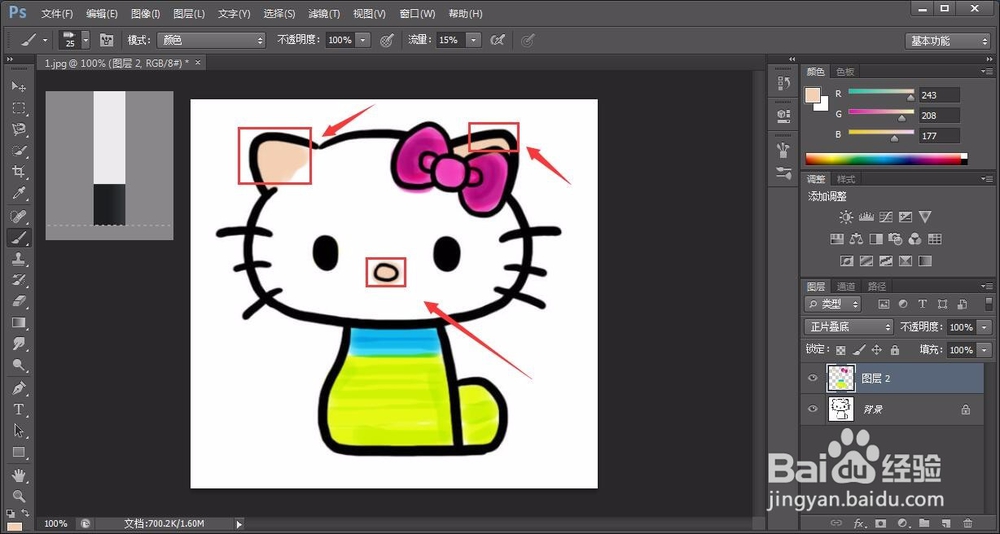1000x534 pixels.
Task: Select the Smudge tool
Action: (18, 344)
